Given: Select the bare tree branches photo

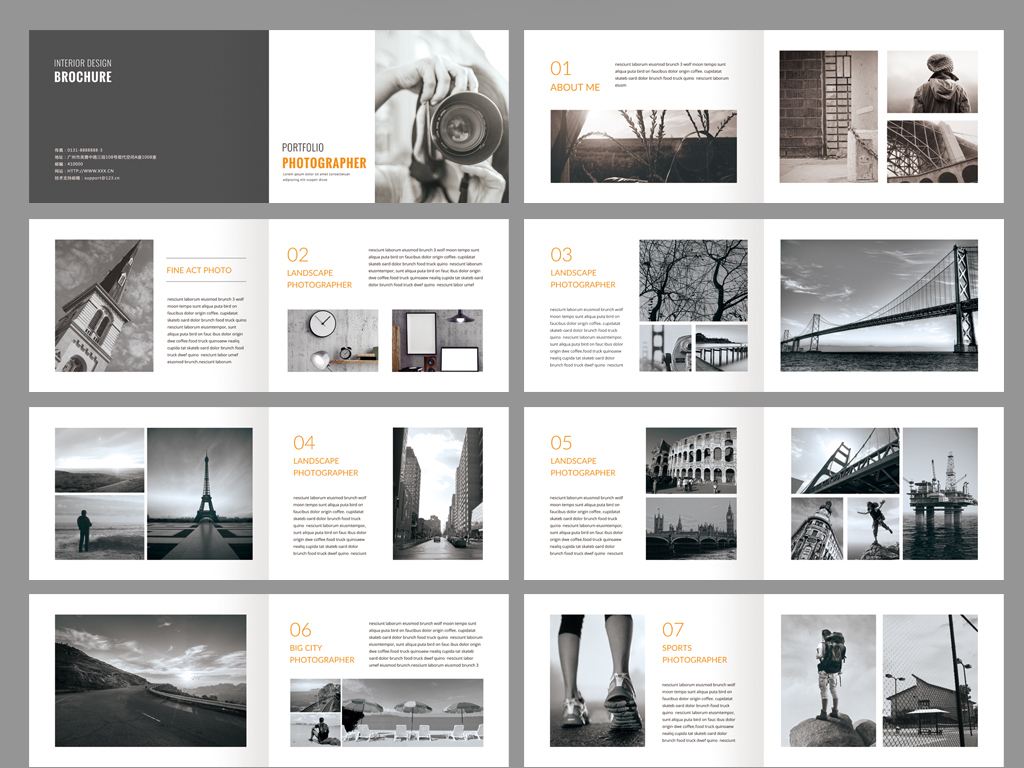Looking at the screenshot, I should [x=693, y=279].
